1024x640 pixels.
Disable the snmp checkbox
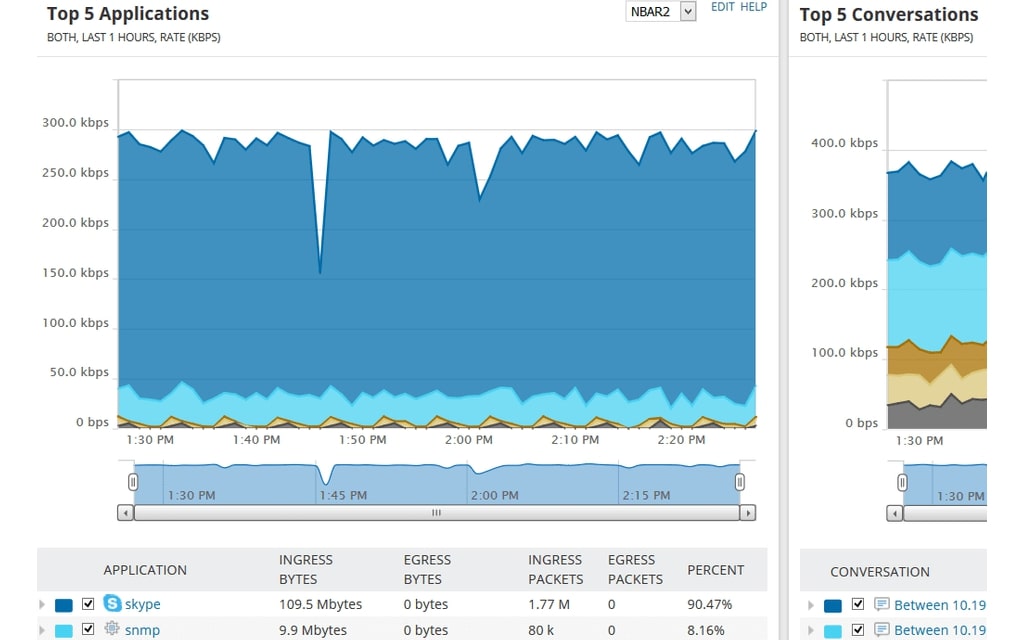point(88,630)
